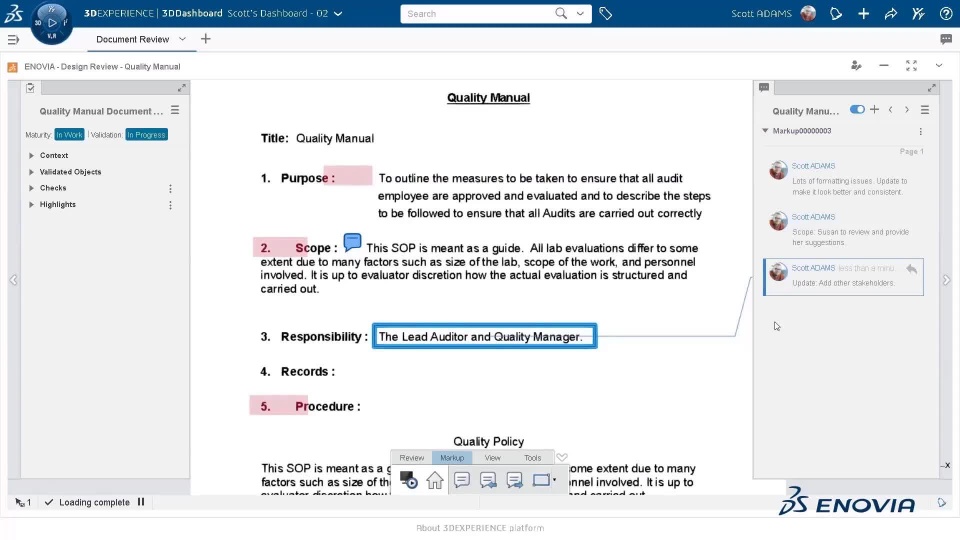
Task: Expand the Validated Objects node
Action: click(x=31, y=172)
